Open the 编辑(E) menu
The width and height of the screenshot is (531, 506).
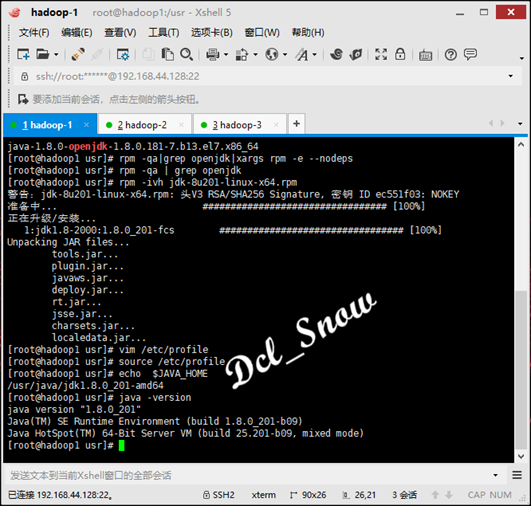tap(77, 33)
